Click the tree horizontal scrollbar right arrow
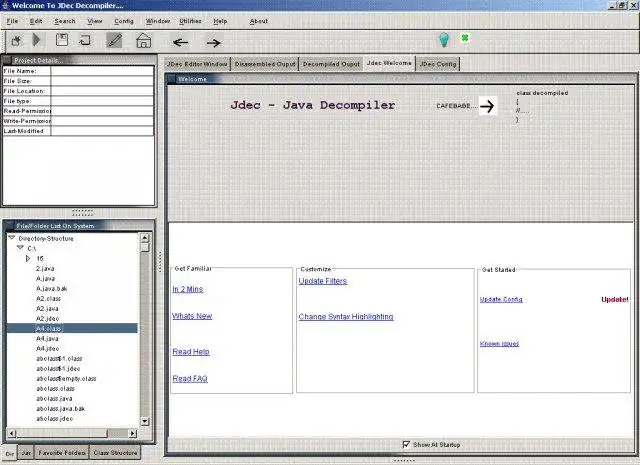The image size is (640, 465). click(132, 433)
